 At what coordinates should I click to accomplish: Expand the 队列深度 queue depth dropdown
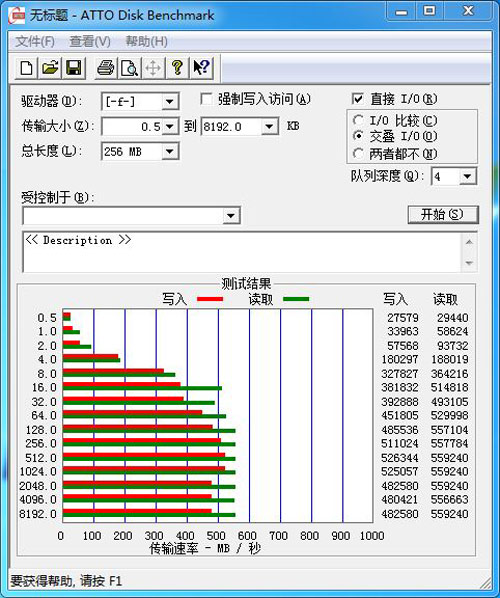tap(467, 177)
